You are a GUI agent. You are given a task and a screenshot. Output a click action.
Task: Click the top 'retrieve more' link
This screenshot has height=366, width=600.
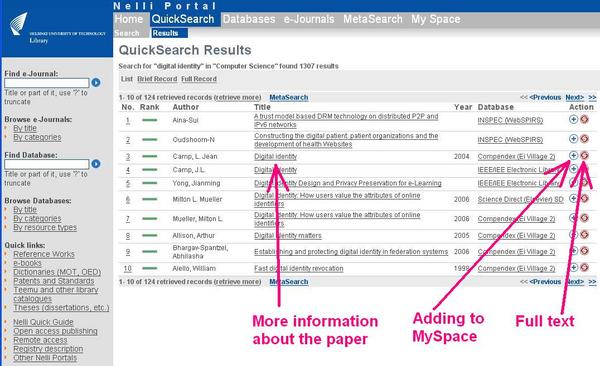tap(238, 97)
